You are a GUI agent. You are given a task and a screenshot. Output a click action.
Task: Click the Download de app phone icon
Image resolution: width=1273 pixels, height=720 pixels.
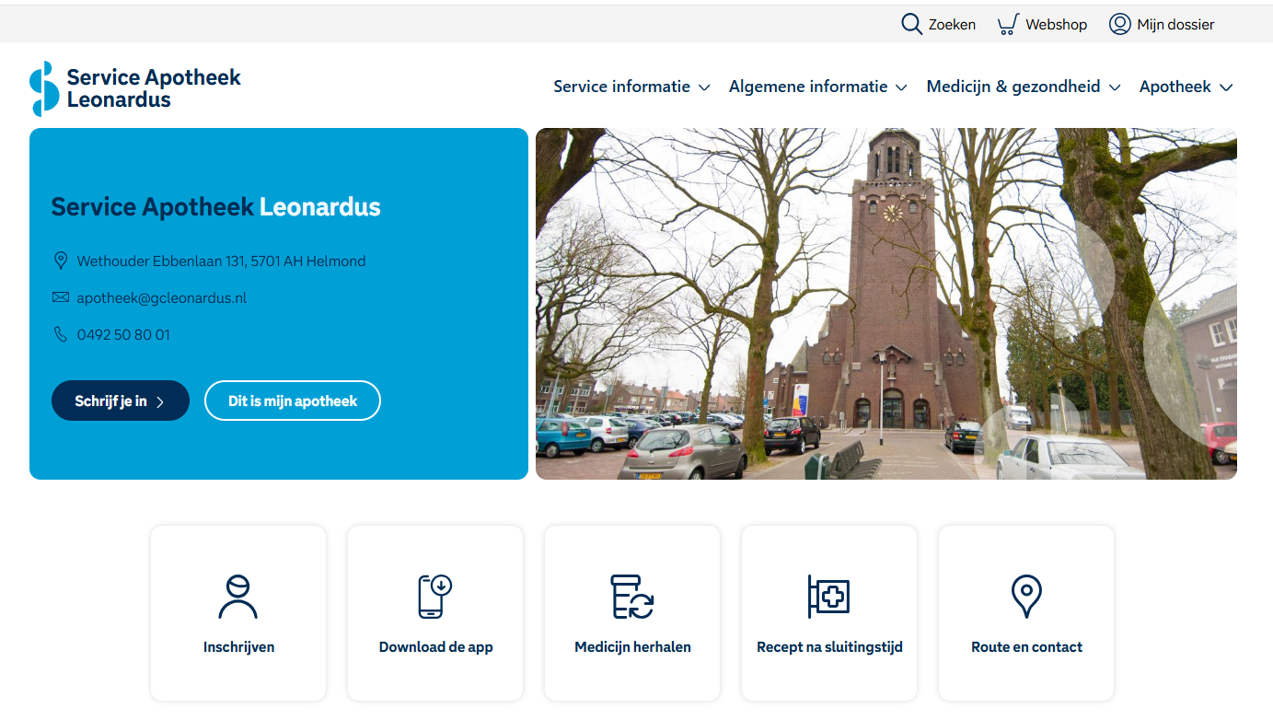click(x=435, y=597)
